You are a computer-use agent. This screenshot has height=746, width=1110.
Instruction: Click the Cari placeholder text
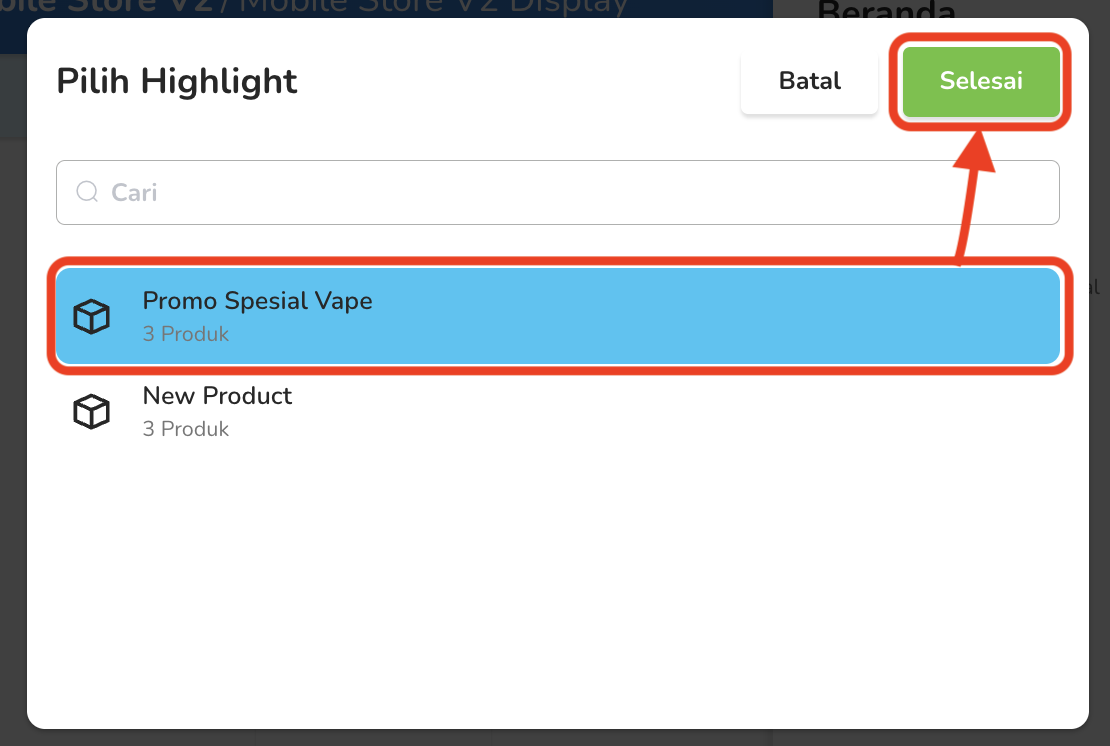coord(134,193)
